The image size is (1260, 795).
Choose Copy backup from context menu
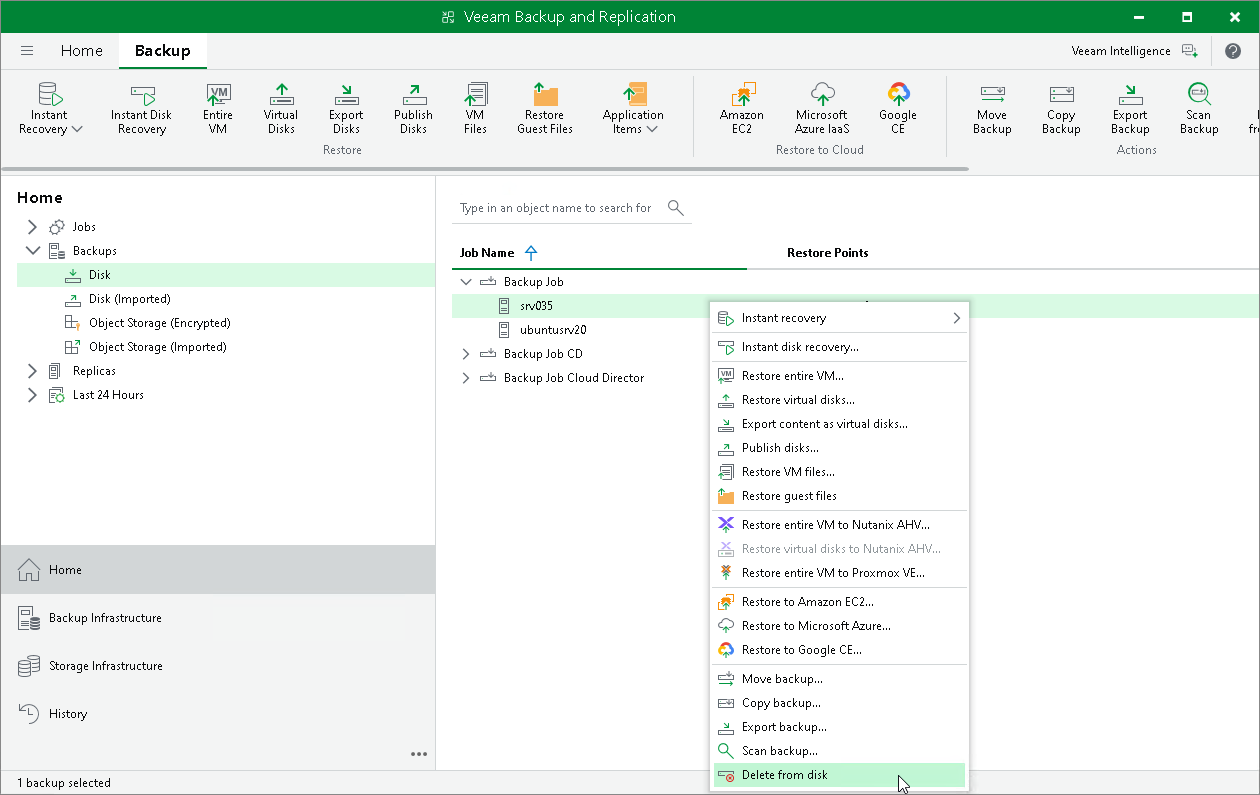[x=839, y=703]
